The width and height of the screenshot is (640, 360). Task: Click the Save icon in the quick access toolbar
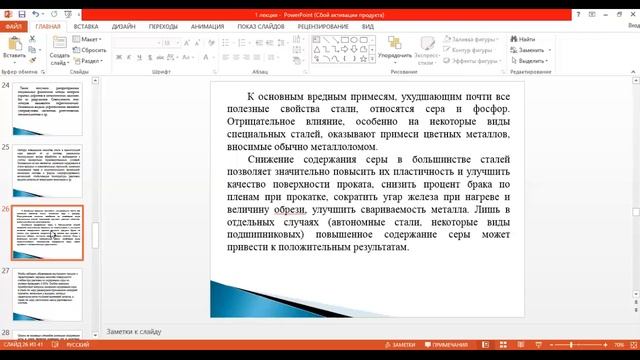(x=22, y=14)
